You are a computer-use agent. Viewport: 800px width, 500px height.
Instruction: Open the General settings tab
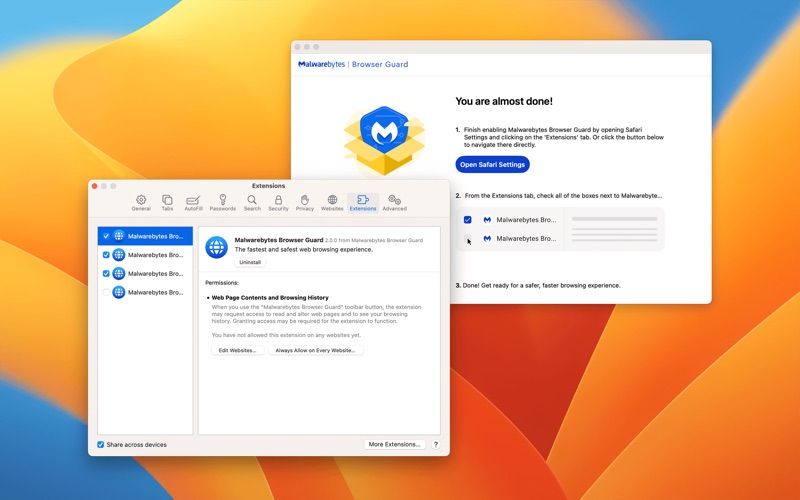pyautogui.click(x=141, y=203)
